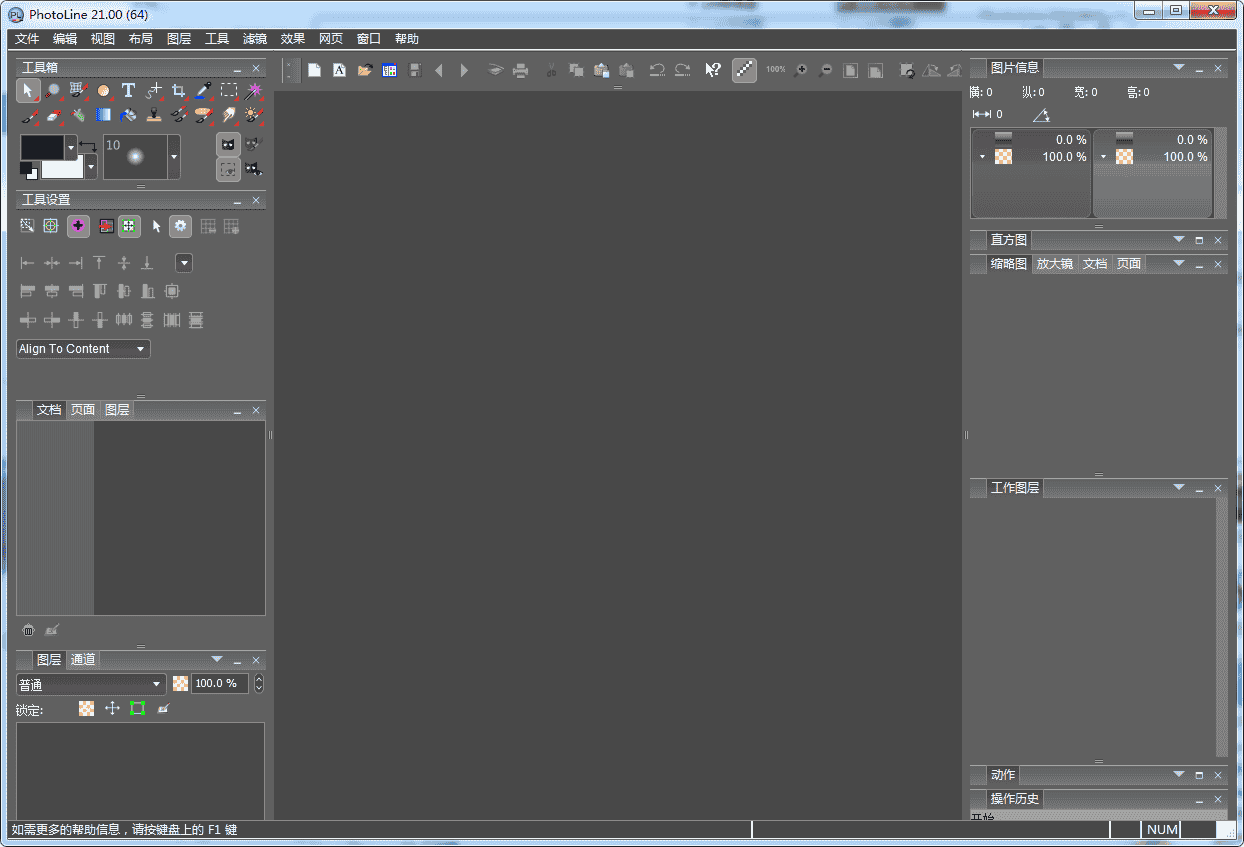Choose the Clone Stamp tool
1244x847 pixels.
click(153, 115)
